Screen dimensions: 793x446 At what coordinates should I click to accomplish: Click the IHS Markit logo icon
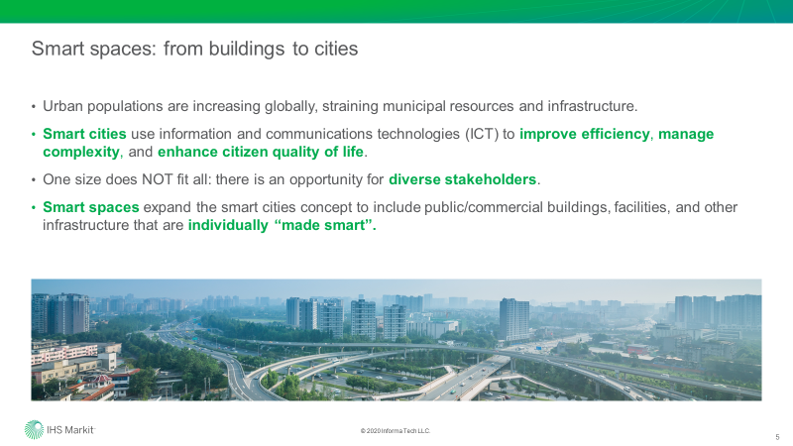(x=34, y=430)
